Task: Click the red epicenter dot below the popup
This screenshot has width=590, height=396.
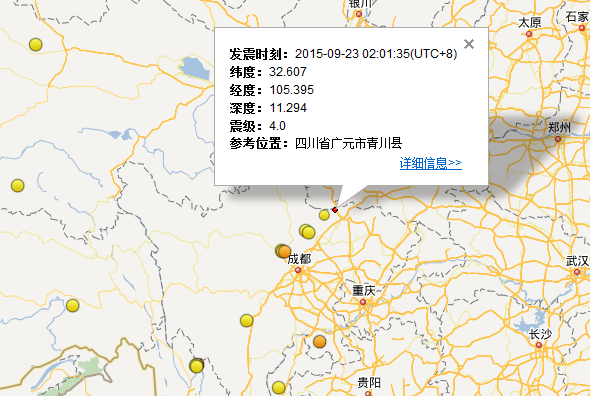Action: tap(335, 210)
